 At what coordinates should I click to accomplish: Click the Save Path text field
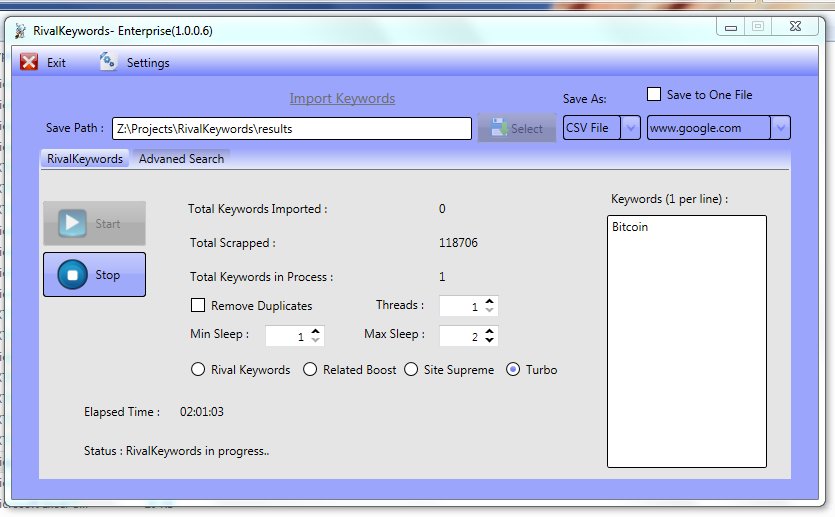pos(292,129)
